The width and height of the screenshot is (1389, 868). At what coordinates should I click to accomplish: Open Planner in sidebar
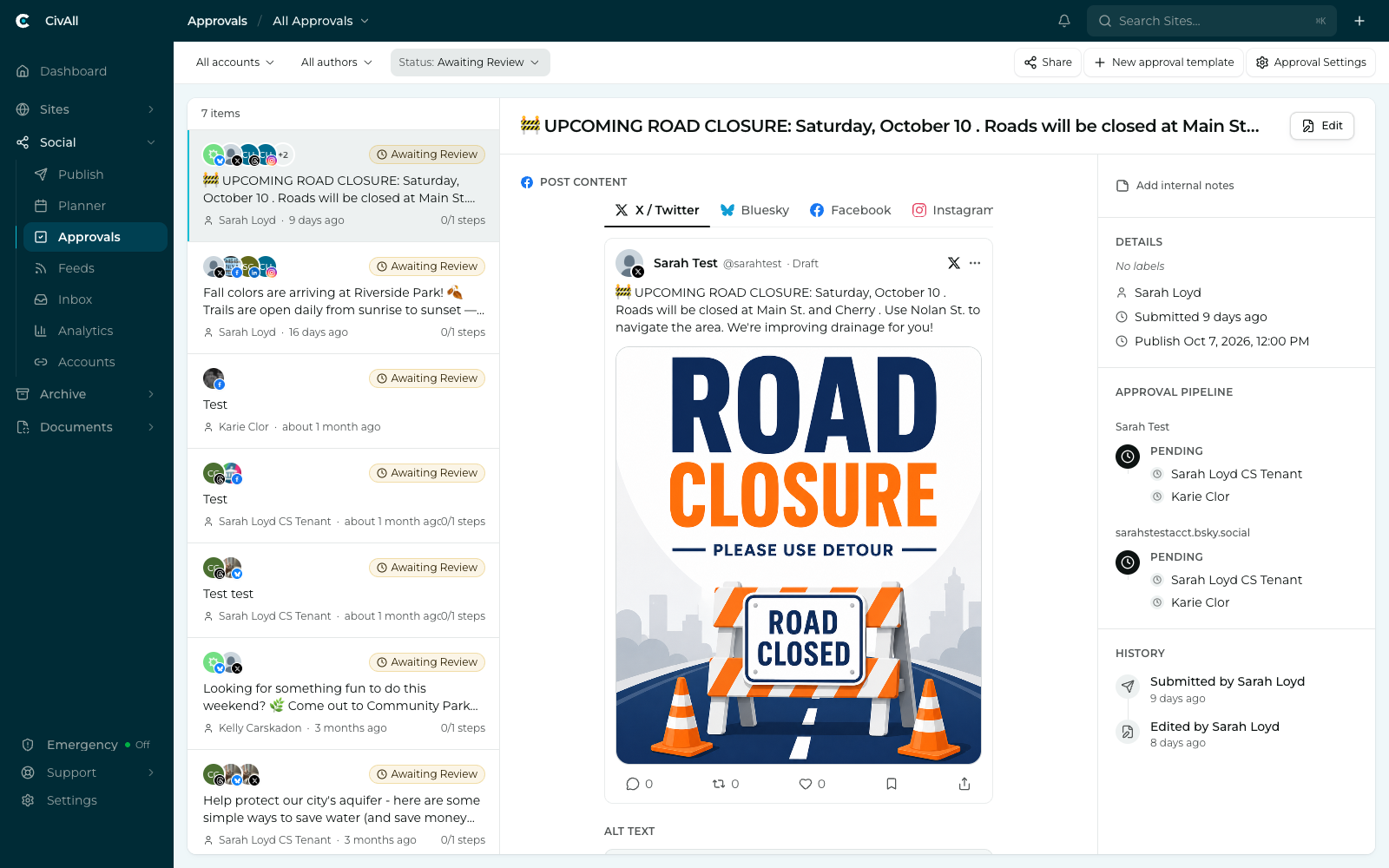pos(95,206)
